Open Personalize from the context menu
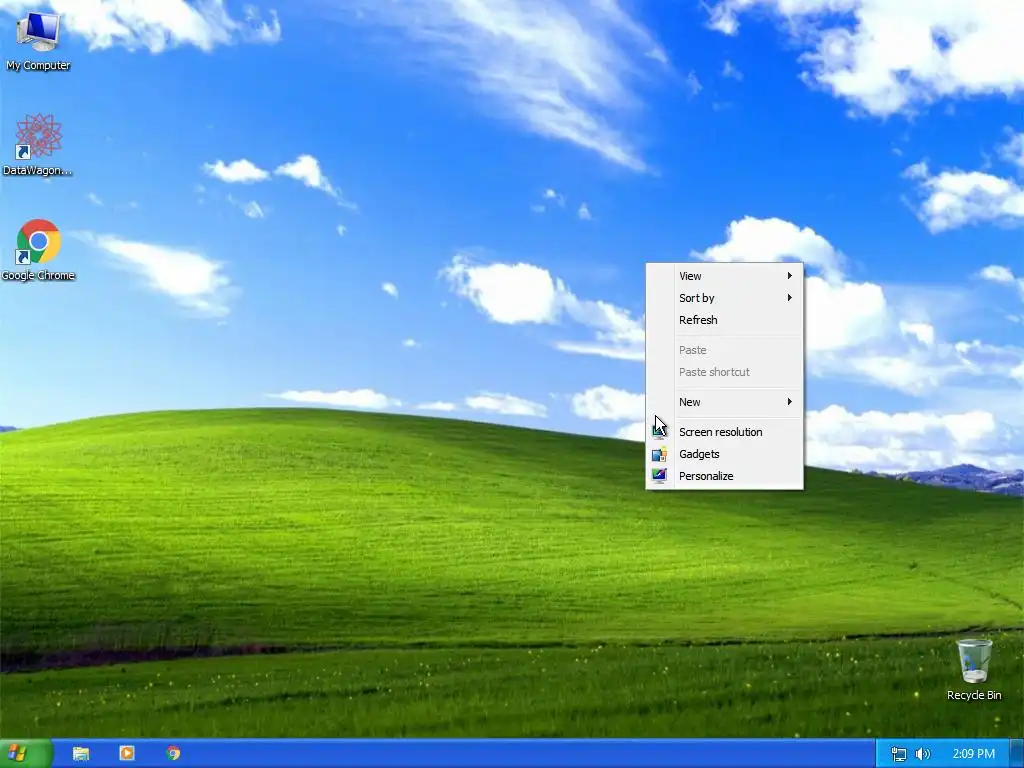Screen dimensions: 1024x768 [724, 476]
